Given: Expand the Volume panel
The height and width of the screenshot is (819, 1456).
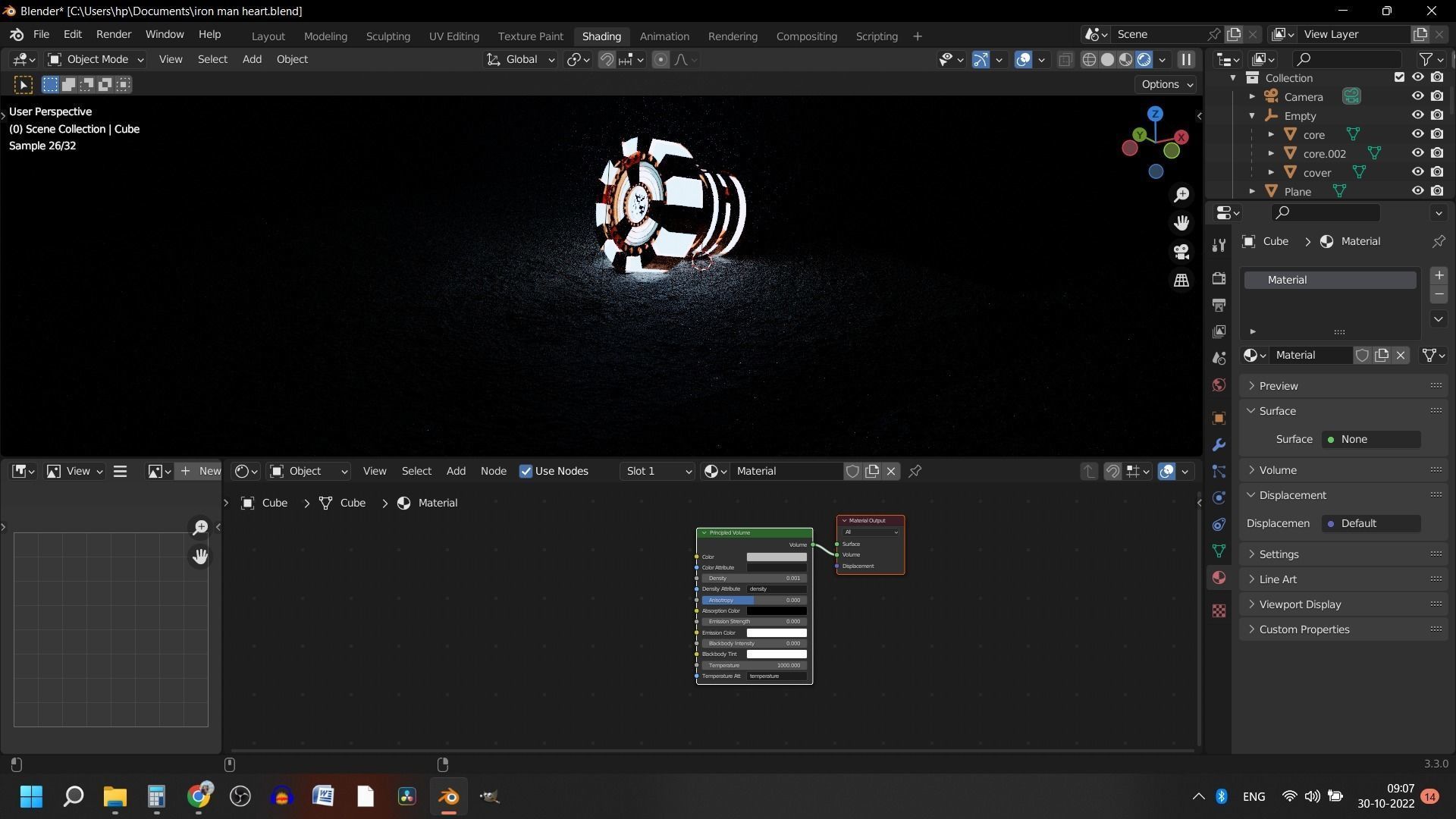Looking at the screenshot, I should click(1278, 470).
